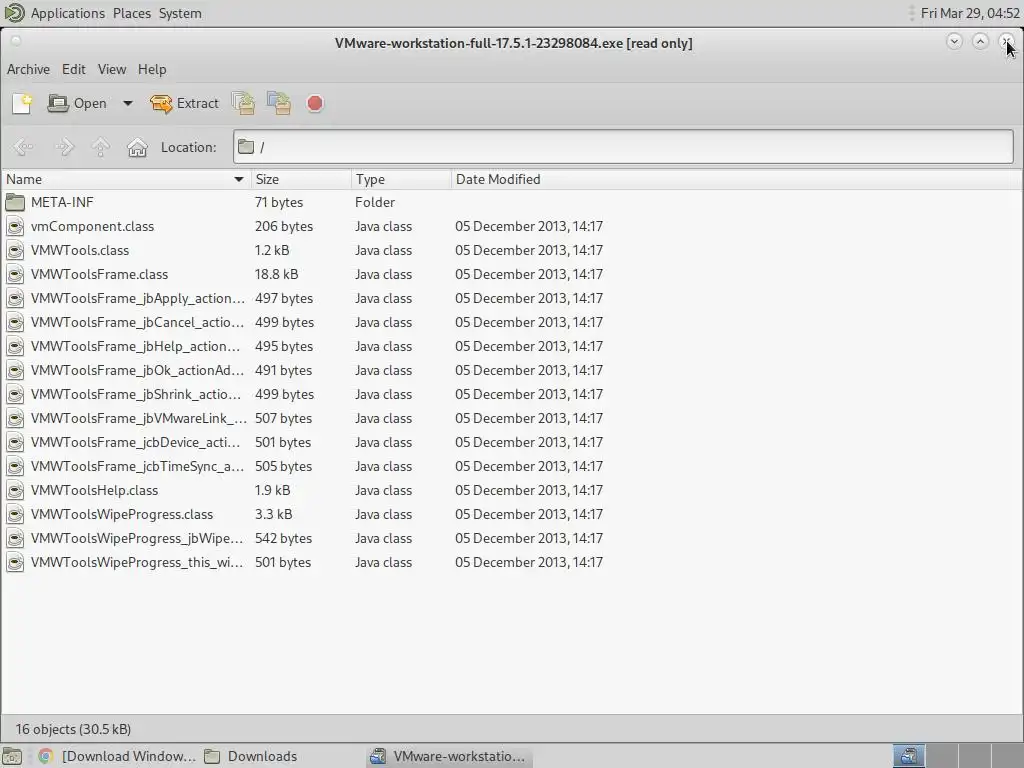The height and width of the screenshot is (768, 1024).
Task: Select the VMWToolsFrame.class file icon
Action: [15, 274]
